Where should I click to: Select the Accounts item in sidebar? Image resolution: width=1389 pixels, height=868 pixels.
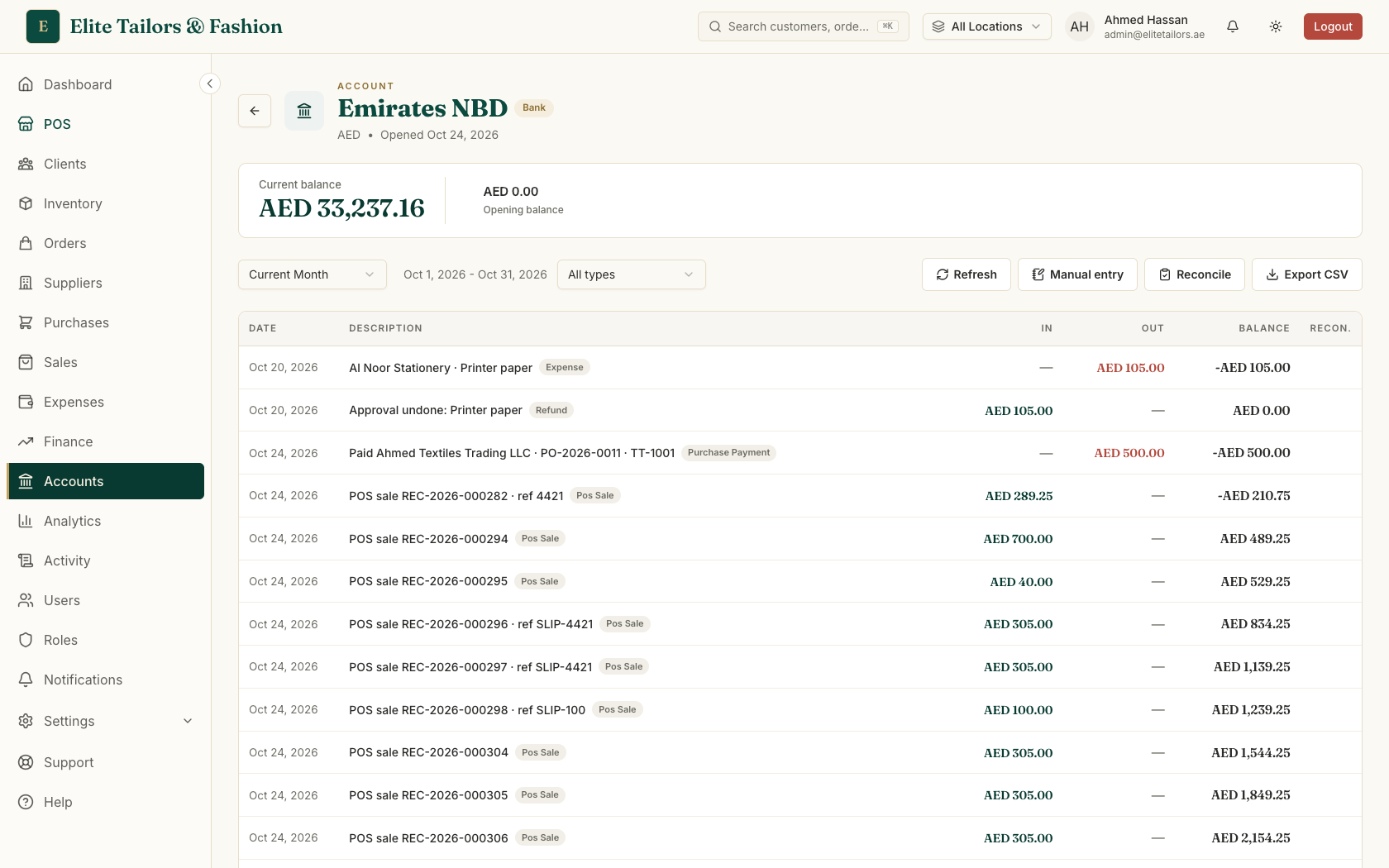[x=106, y=481]
